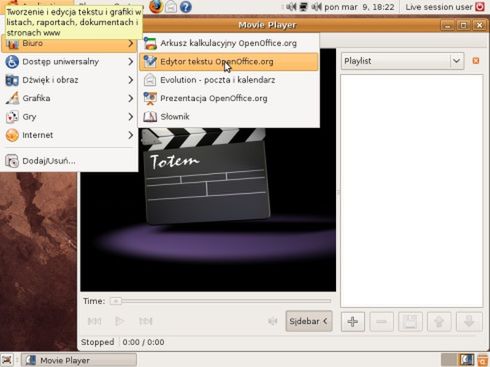Click Show Desktop icon in bottom panel
Screen dimensions: 490x367
[7, 360]
